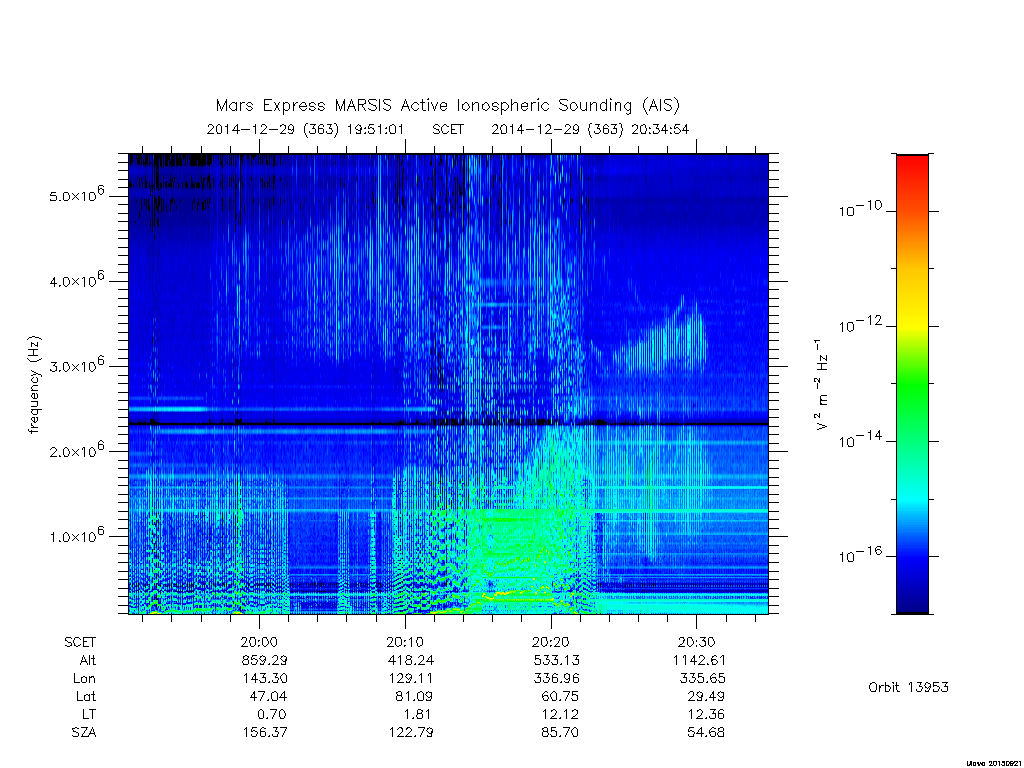Click the latitude value 81.09
The height and width of the screenshot is (768, 1024).
[413, 696]
